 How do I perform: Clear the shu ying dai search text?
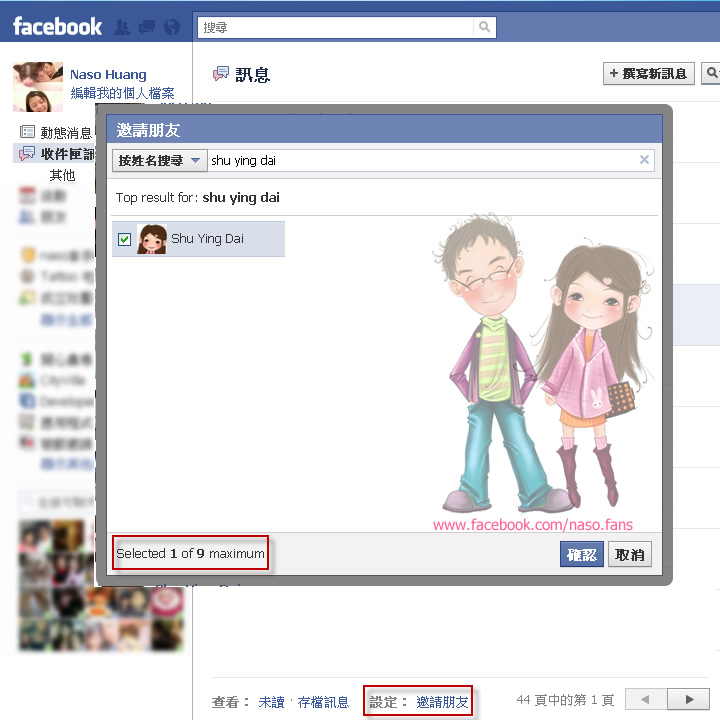point(644,160)
